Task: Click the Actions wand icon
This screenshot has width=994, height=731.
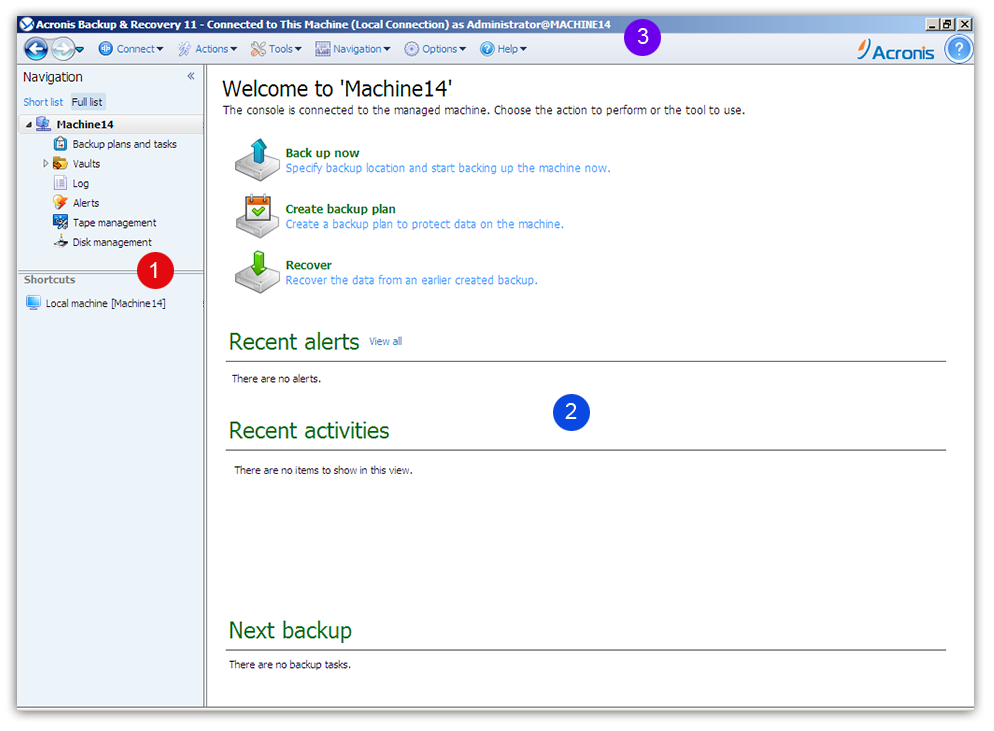Action: tap(184, 49)
